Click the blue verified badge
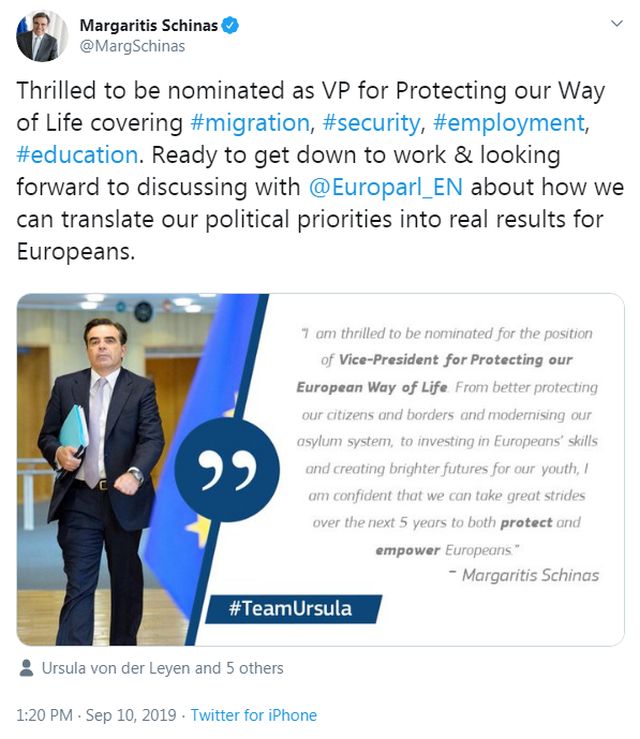Screen dimensions: 640x739 231,26
